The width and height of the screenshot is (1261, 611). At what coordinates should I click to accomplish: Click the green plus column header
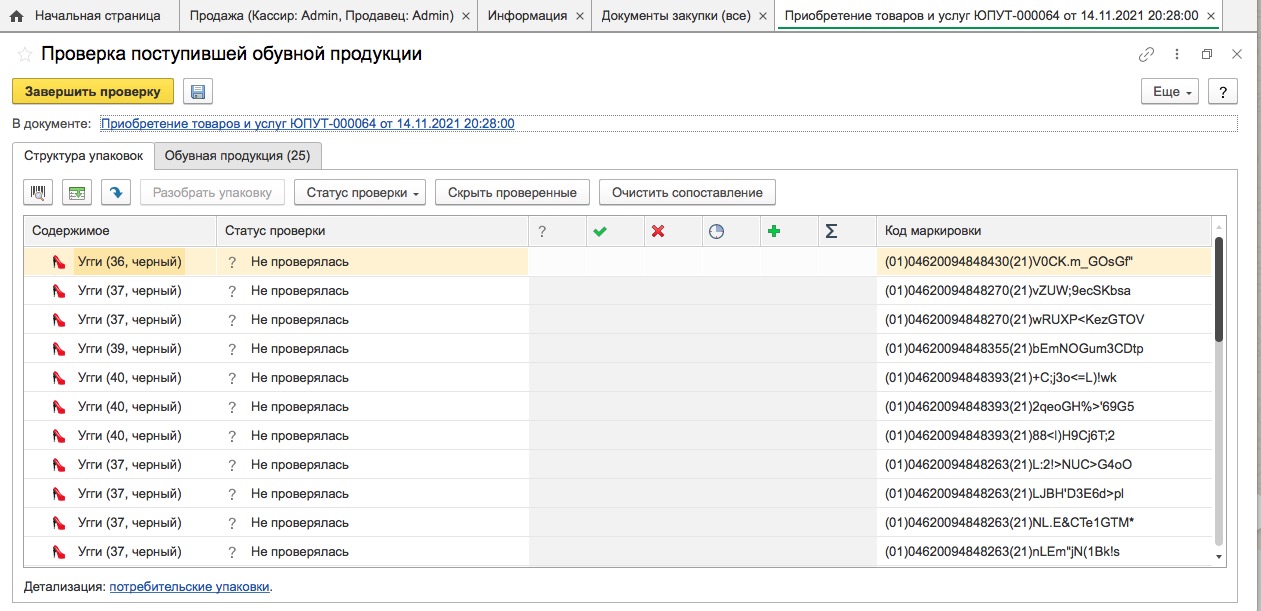pyautogui.click(x=774, y=231)
